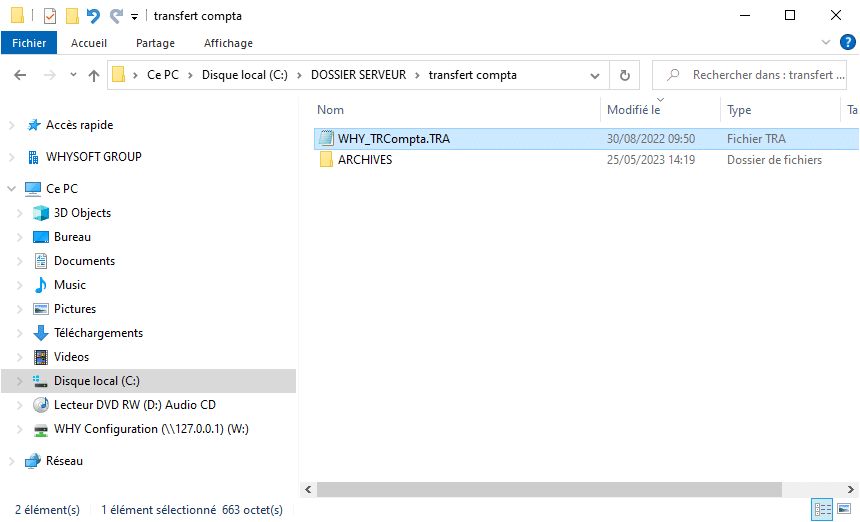The height and width of the screenshot is (522, 860).
Task: Click the Redo arrow in quick access toolbar
Action: coord(116,16)
